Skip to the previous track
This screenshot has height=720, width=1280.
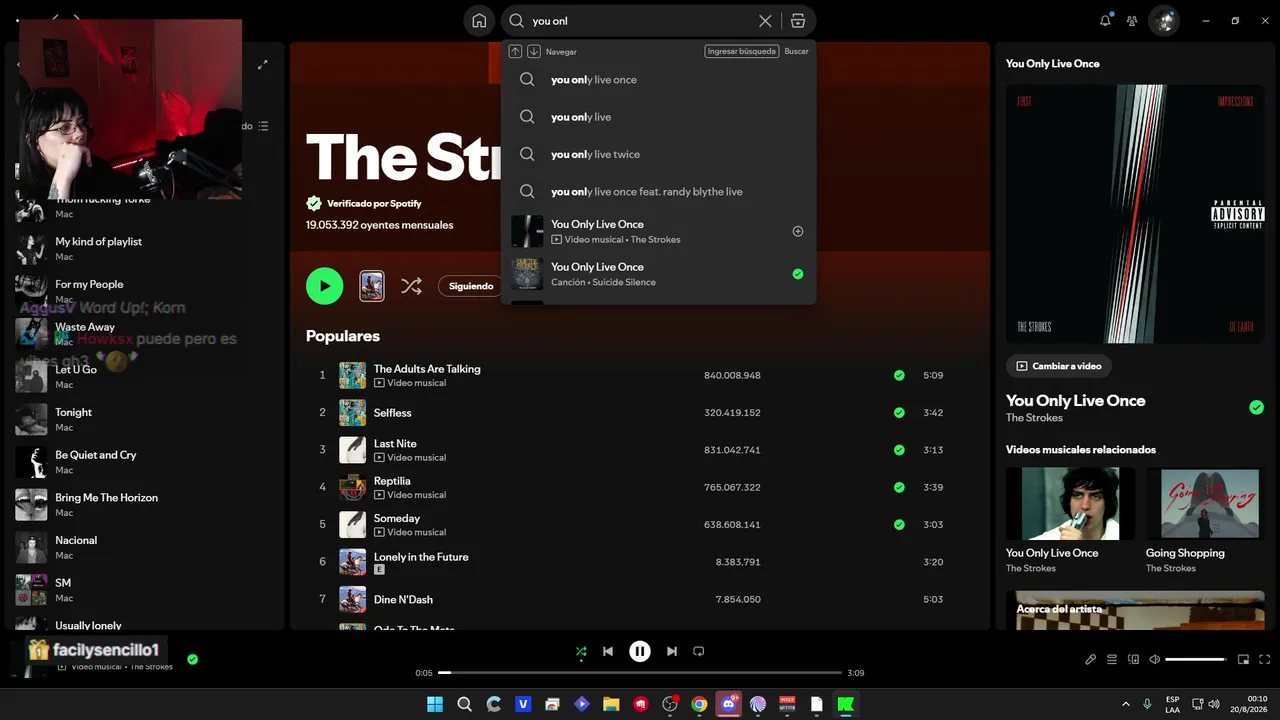[608, 651]
